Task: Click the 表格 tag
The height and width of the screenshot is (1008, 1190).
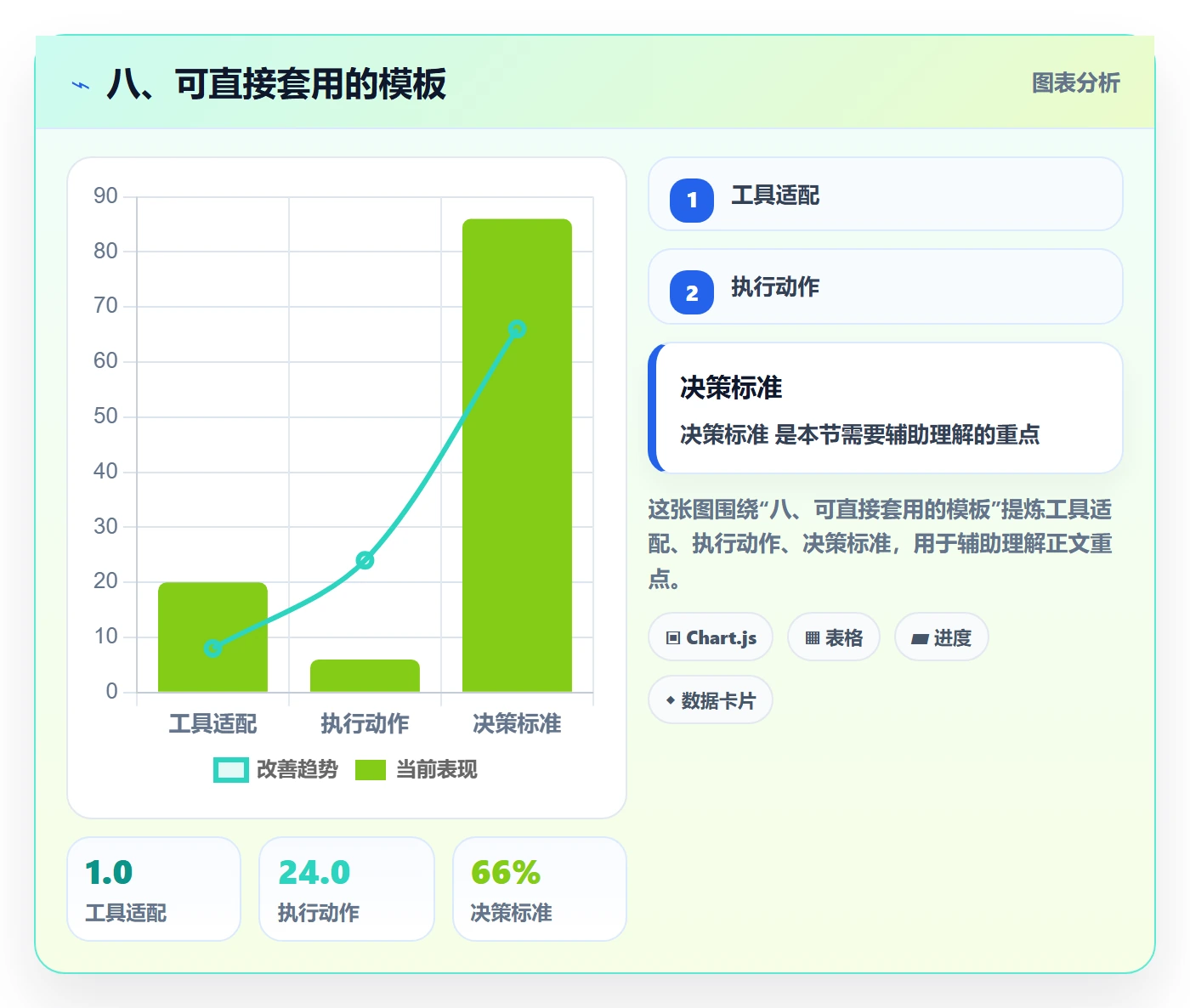Action: pos(834,637)
